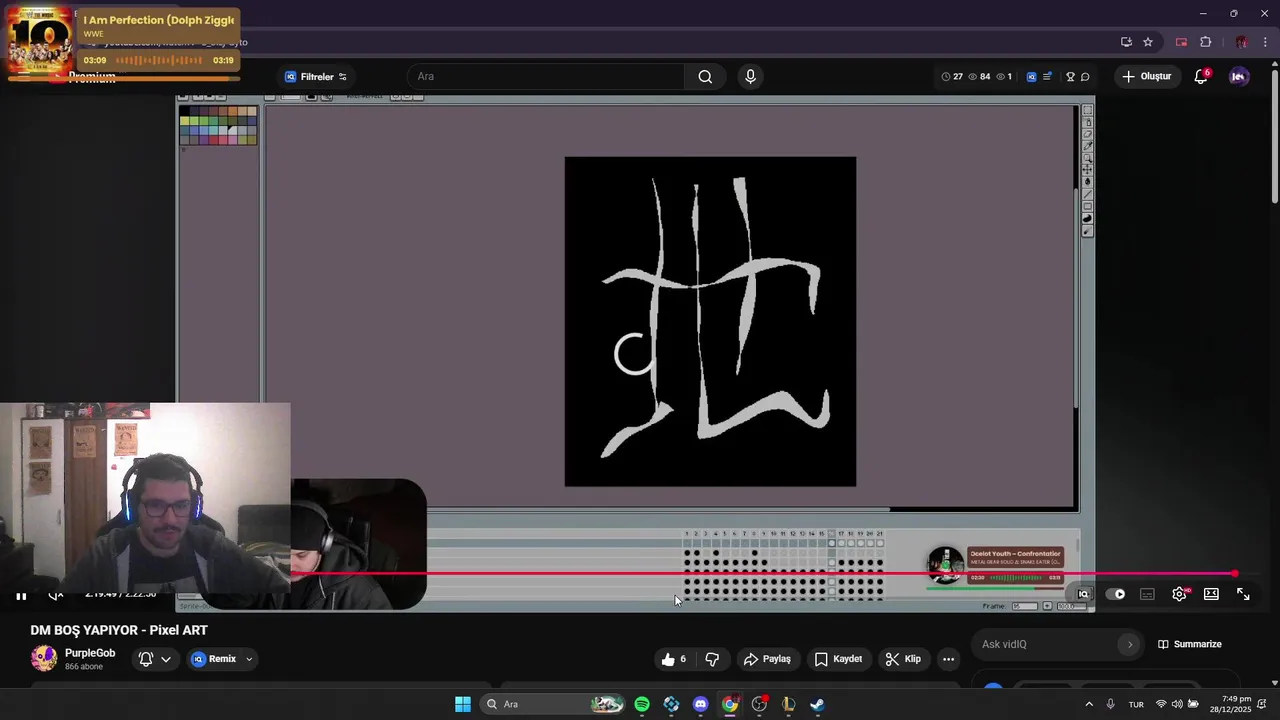Image resolution: width=1280 pixels, height=720 pixels.
Task: Toggle subtitles in the video player
Action: [x=1147, y=594]
